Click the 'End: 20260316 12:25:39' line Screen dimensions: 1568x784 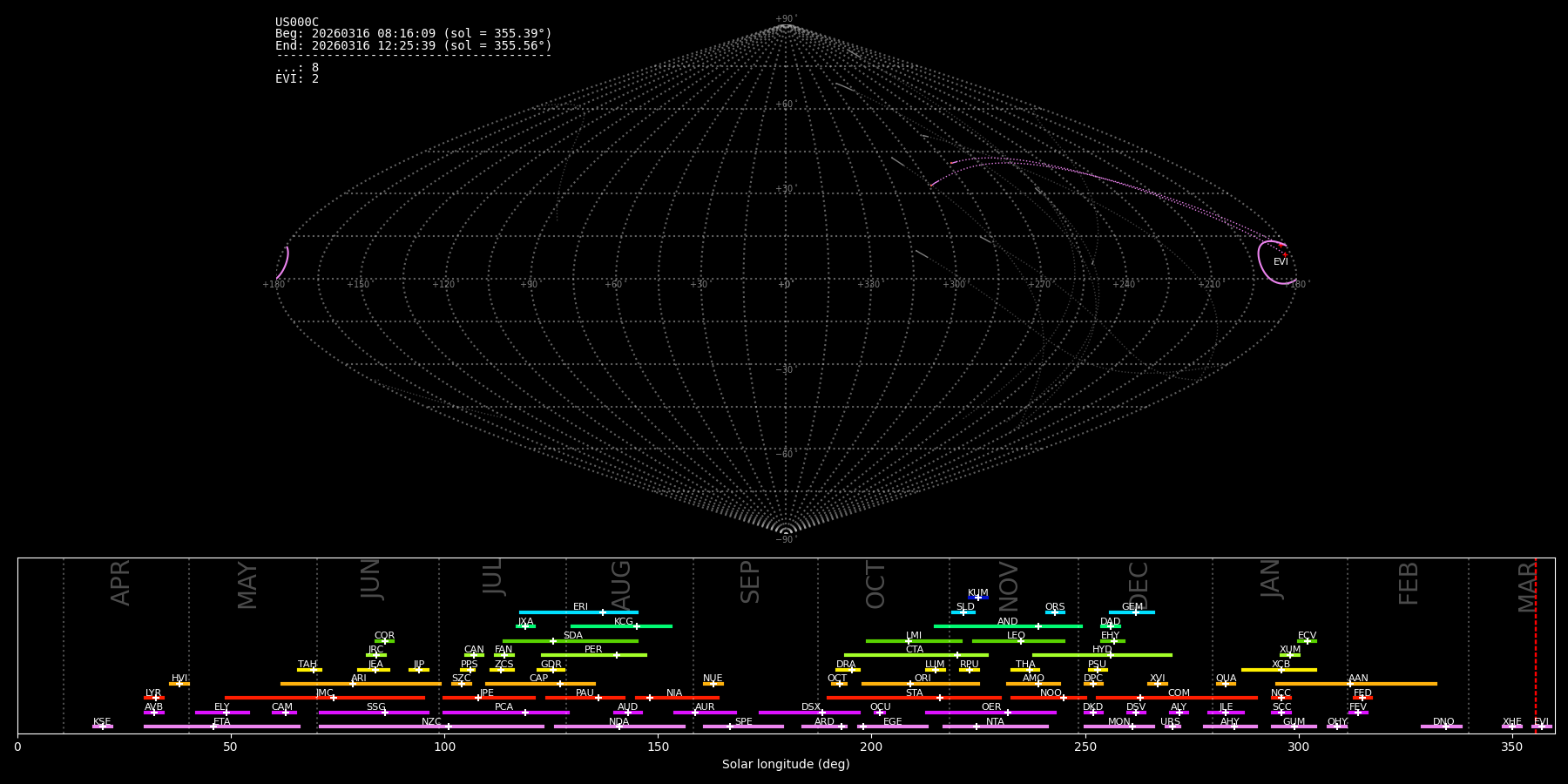coord(414,45)
